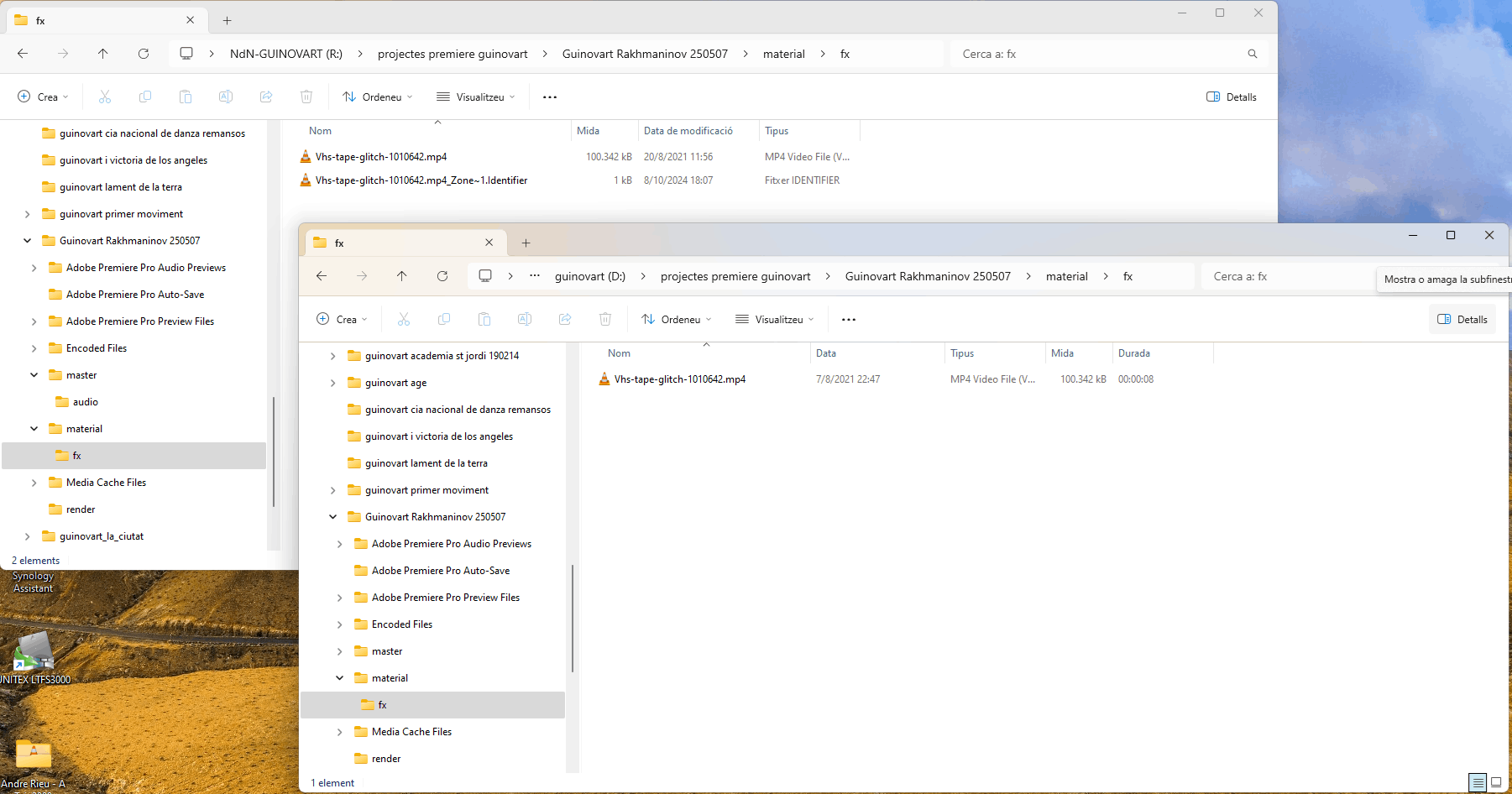The width and height of the screenshot is (1512, 794).
Task: Click Delete trash icon in back window
Action: pos(306,97)
